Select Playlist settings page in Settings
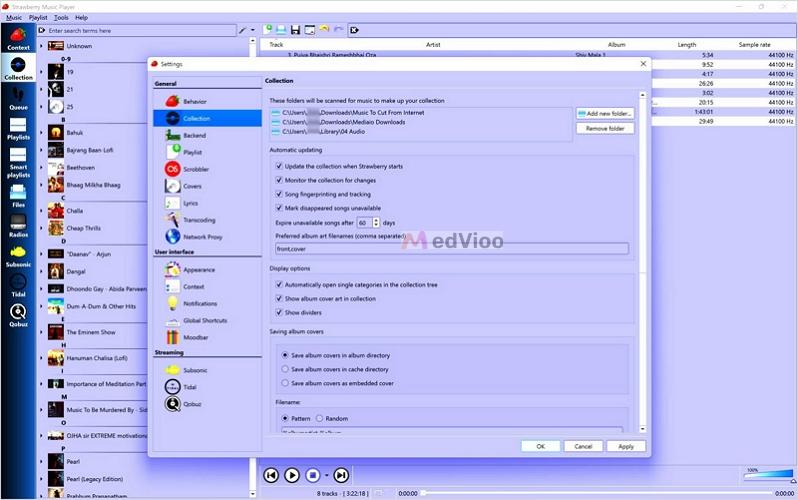This screenshot has height=500, width=798. [207, 152]
